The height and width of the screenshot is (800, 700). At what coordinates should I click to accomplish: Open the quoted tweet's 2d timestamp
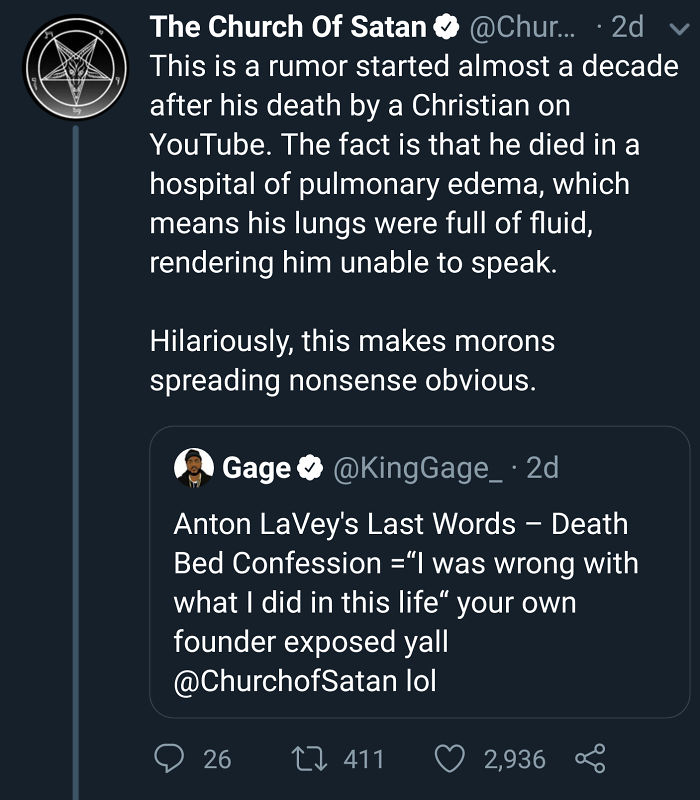point(541,467)
